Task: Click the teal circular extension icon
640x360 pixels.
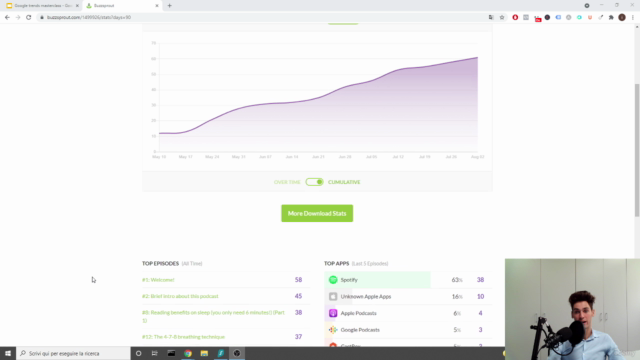Action: [x=579, y=17]
